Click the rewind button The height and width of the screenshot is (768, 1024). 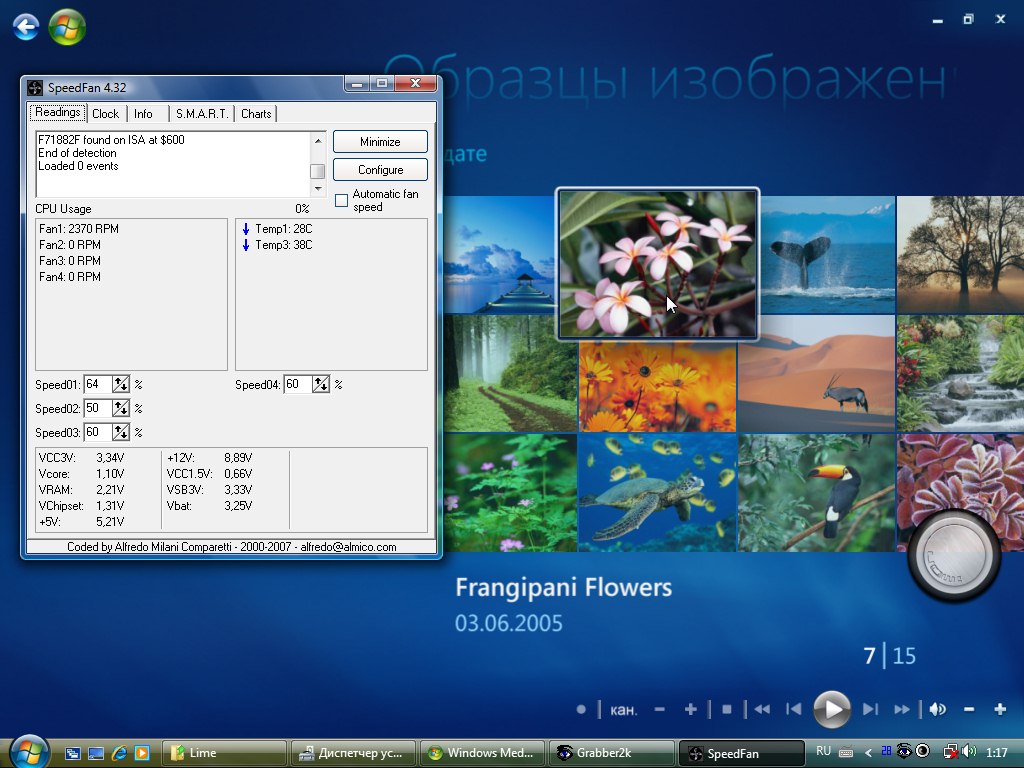762,709
